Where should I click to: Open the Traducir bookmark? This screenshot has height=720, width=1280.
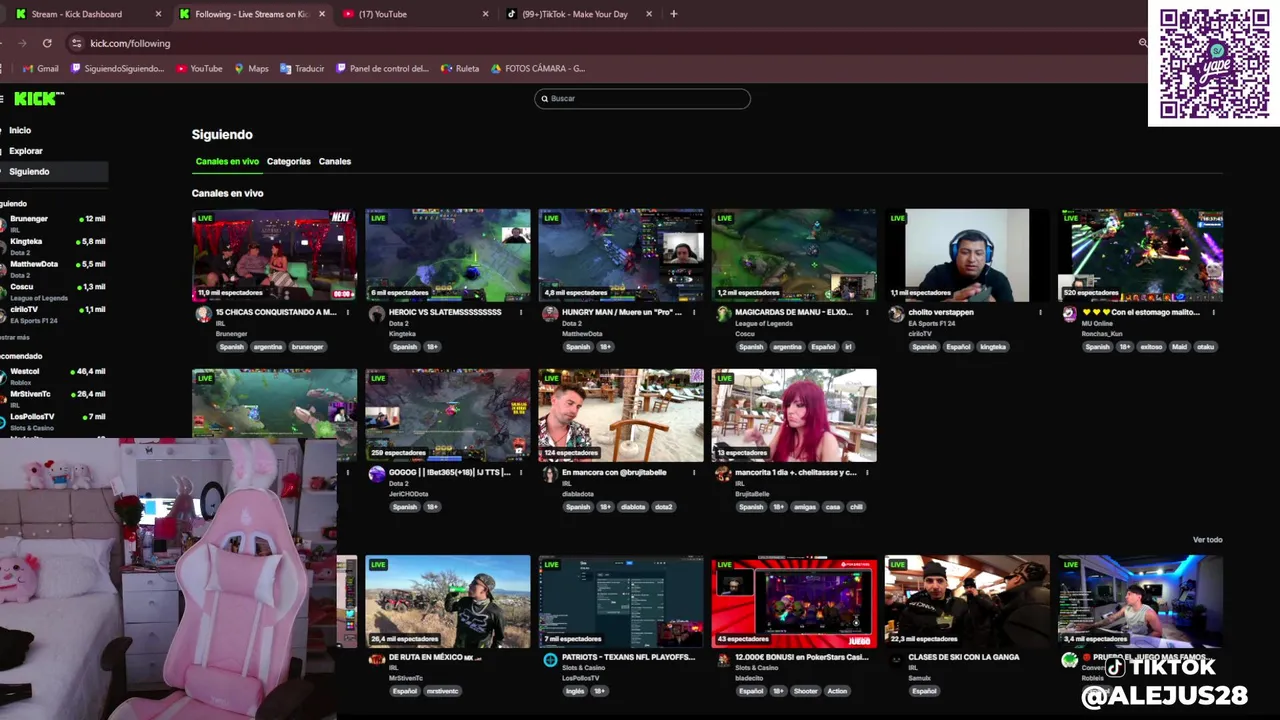pos(302,69)
